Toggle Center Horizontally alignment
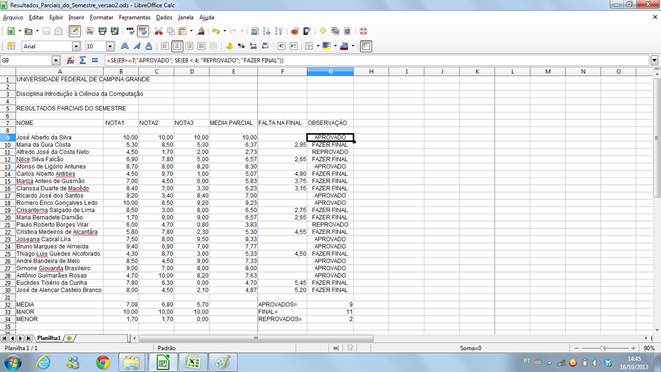The width and height of the screenshot is (661, 372). tap(177, 46)
